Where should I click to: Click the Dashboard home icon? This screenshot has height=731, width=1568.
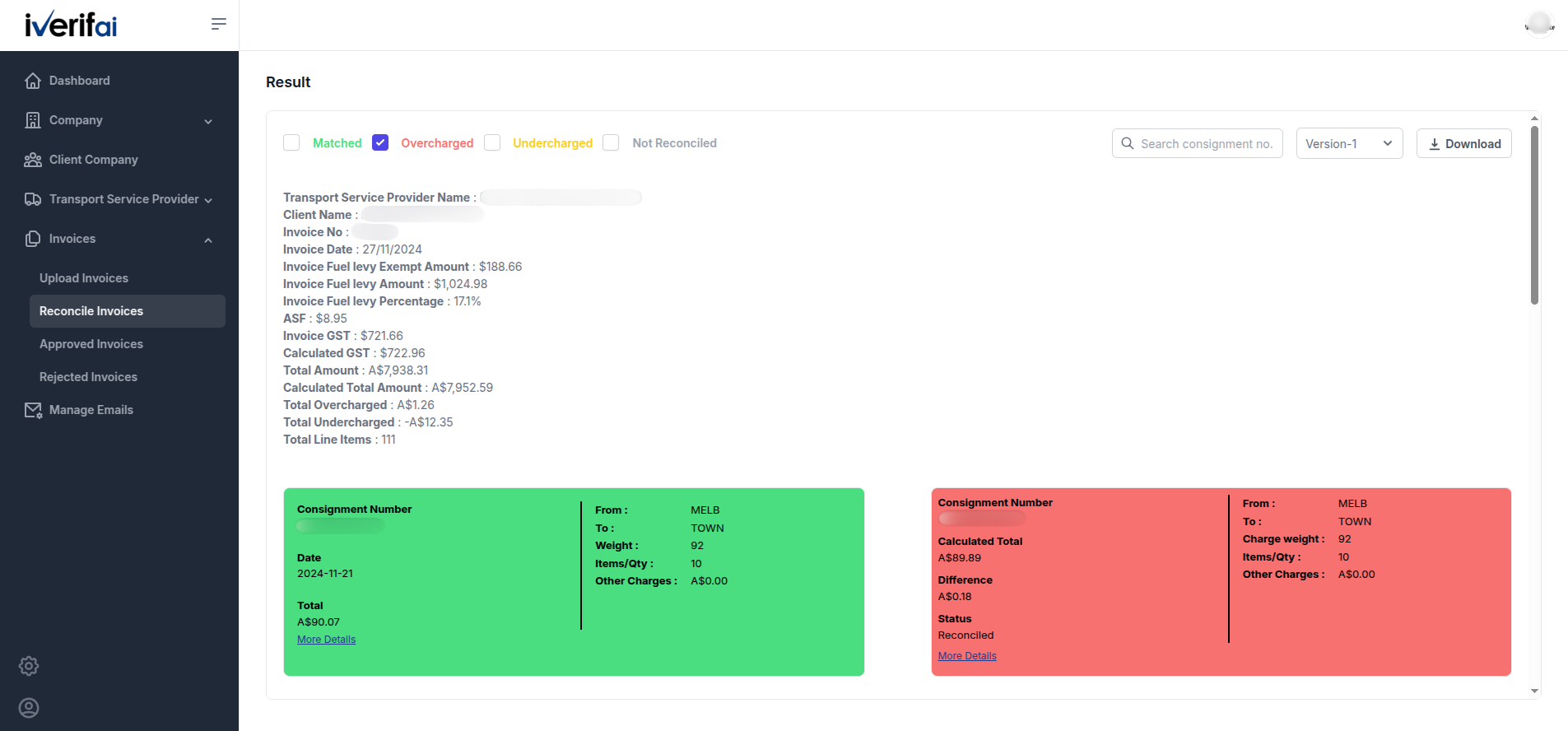coord(33,81)
